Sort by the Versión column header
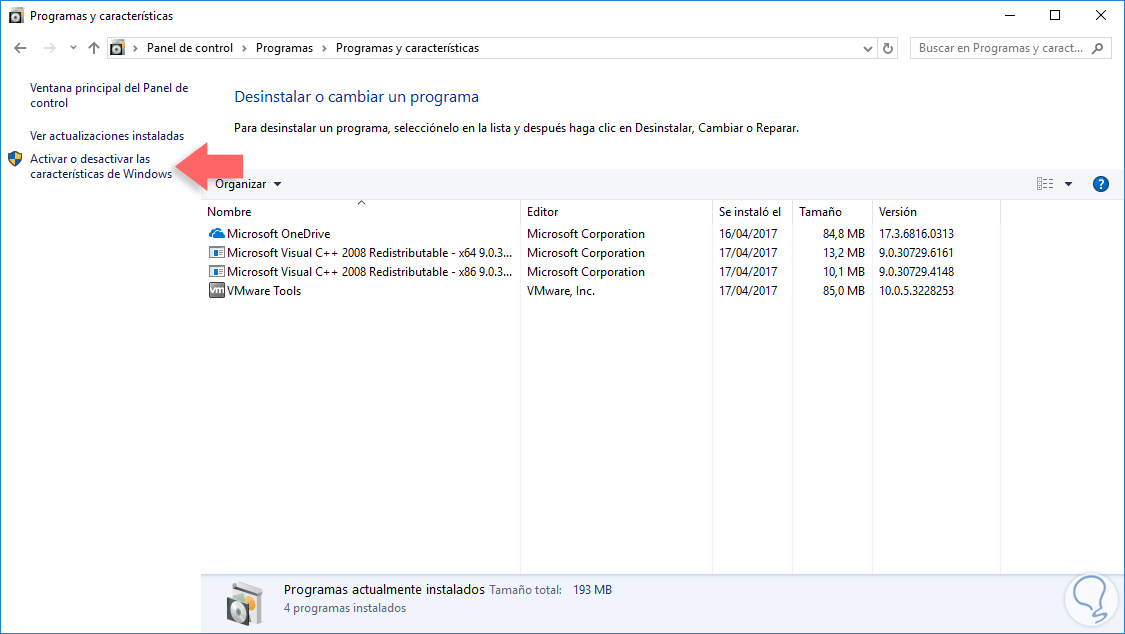 pyautogui.click(x=936, y=212)
